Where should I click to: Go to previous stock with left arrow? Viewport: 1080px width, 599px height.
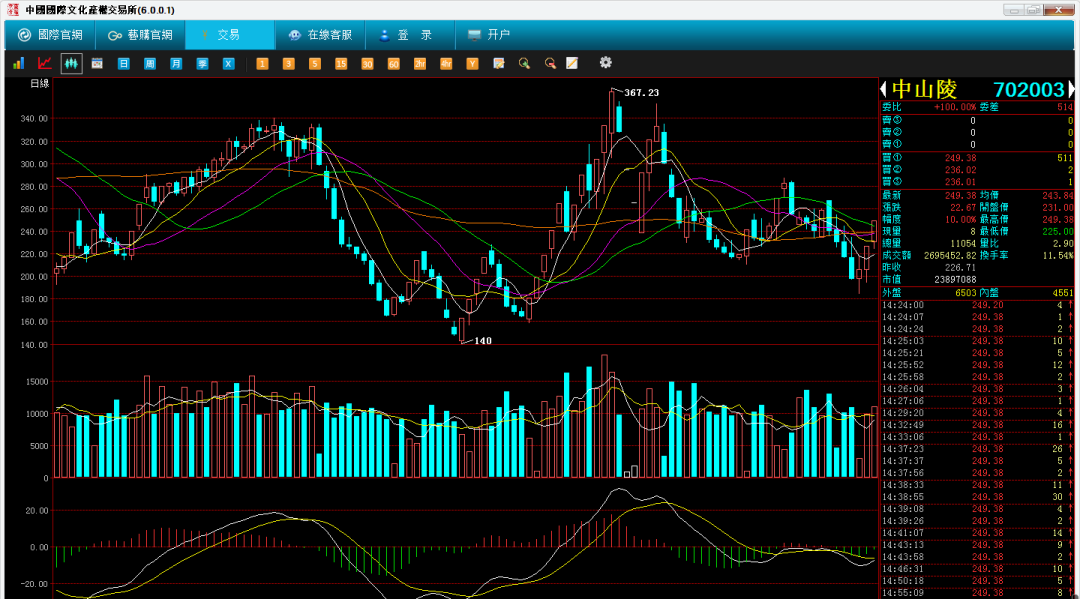point(884,89)
